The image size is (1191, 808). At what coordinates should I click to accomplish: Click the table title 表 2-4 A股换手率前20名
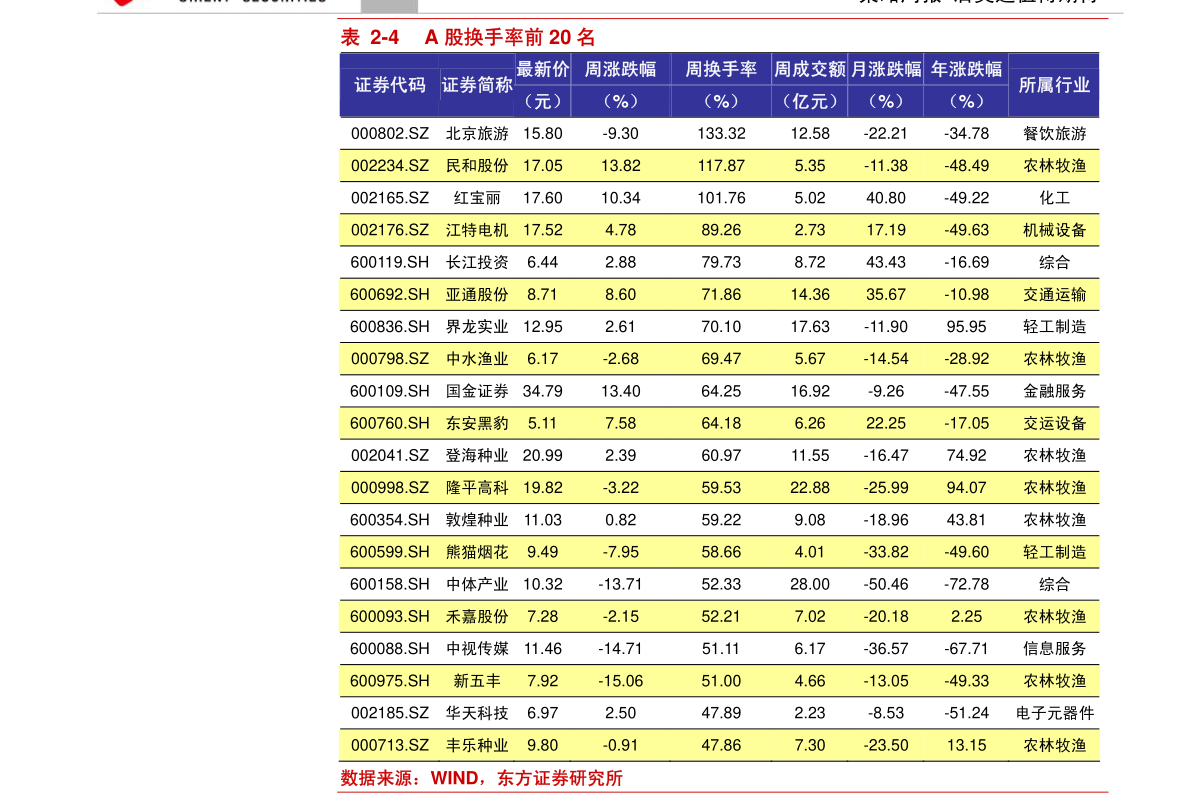pos(468,37)
